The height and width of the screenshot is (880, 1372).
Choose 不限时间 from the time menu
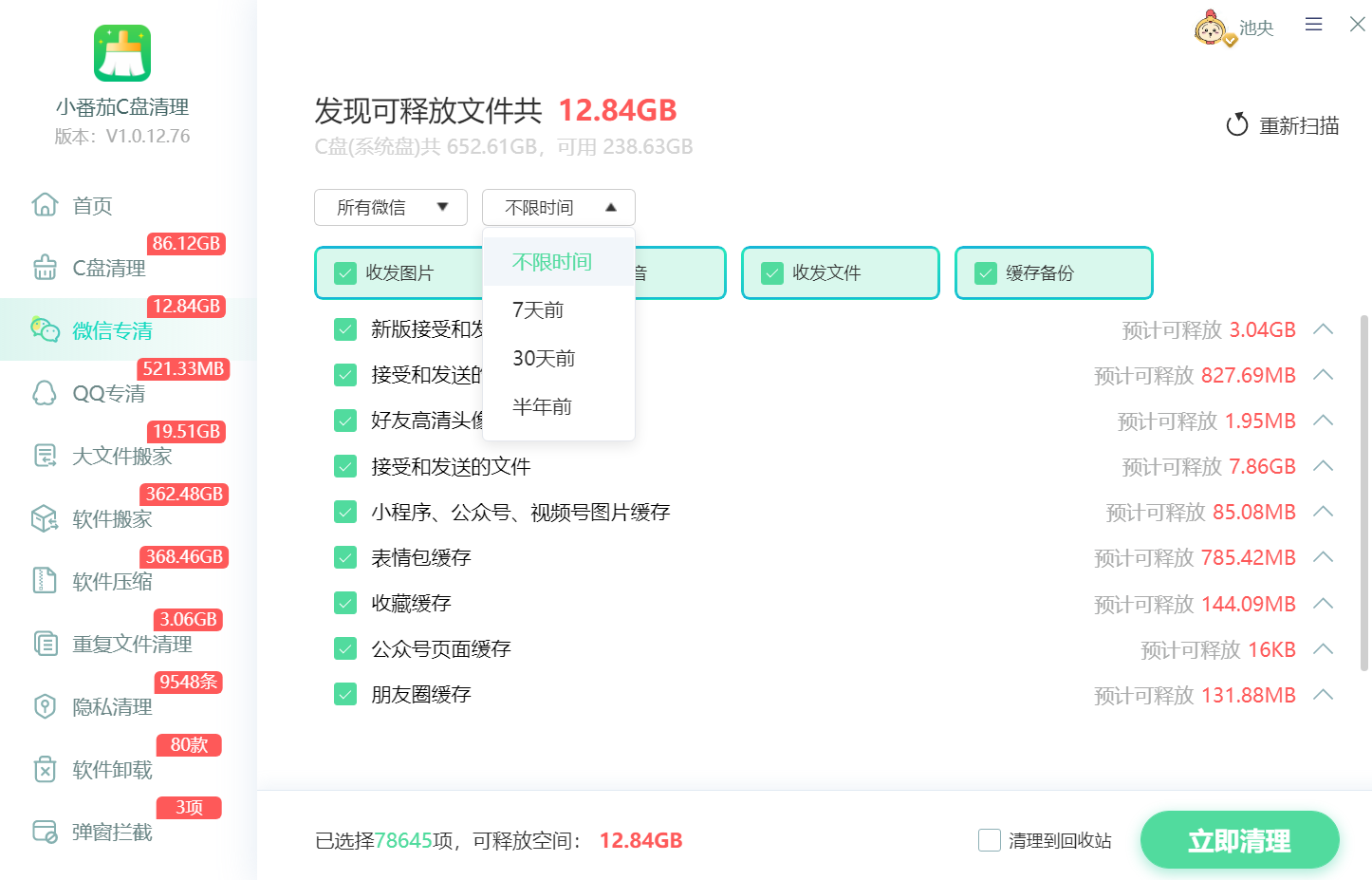click(559, 262)
